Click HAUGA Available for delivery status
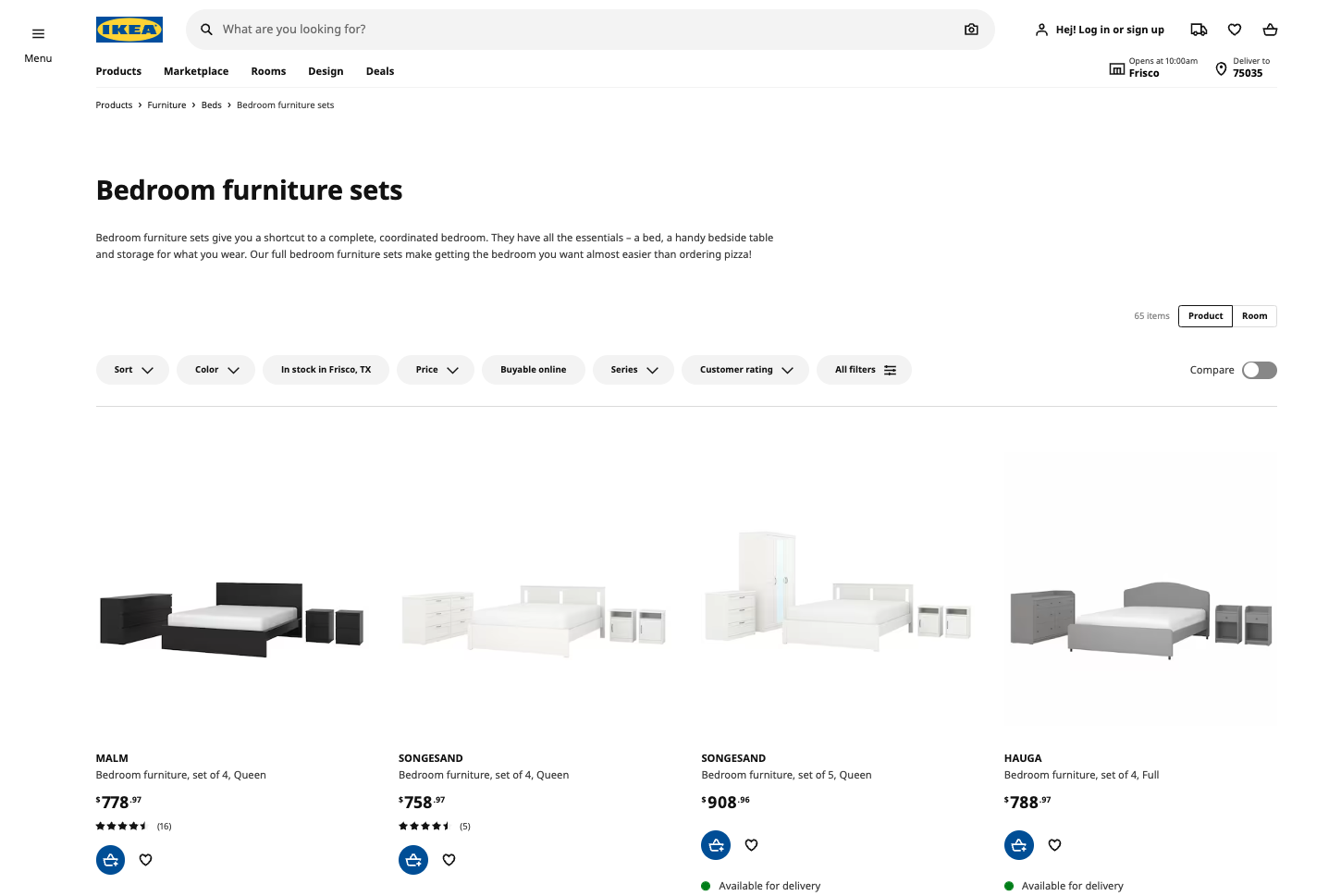 pyautogui.click(x=1064, y=886)
